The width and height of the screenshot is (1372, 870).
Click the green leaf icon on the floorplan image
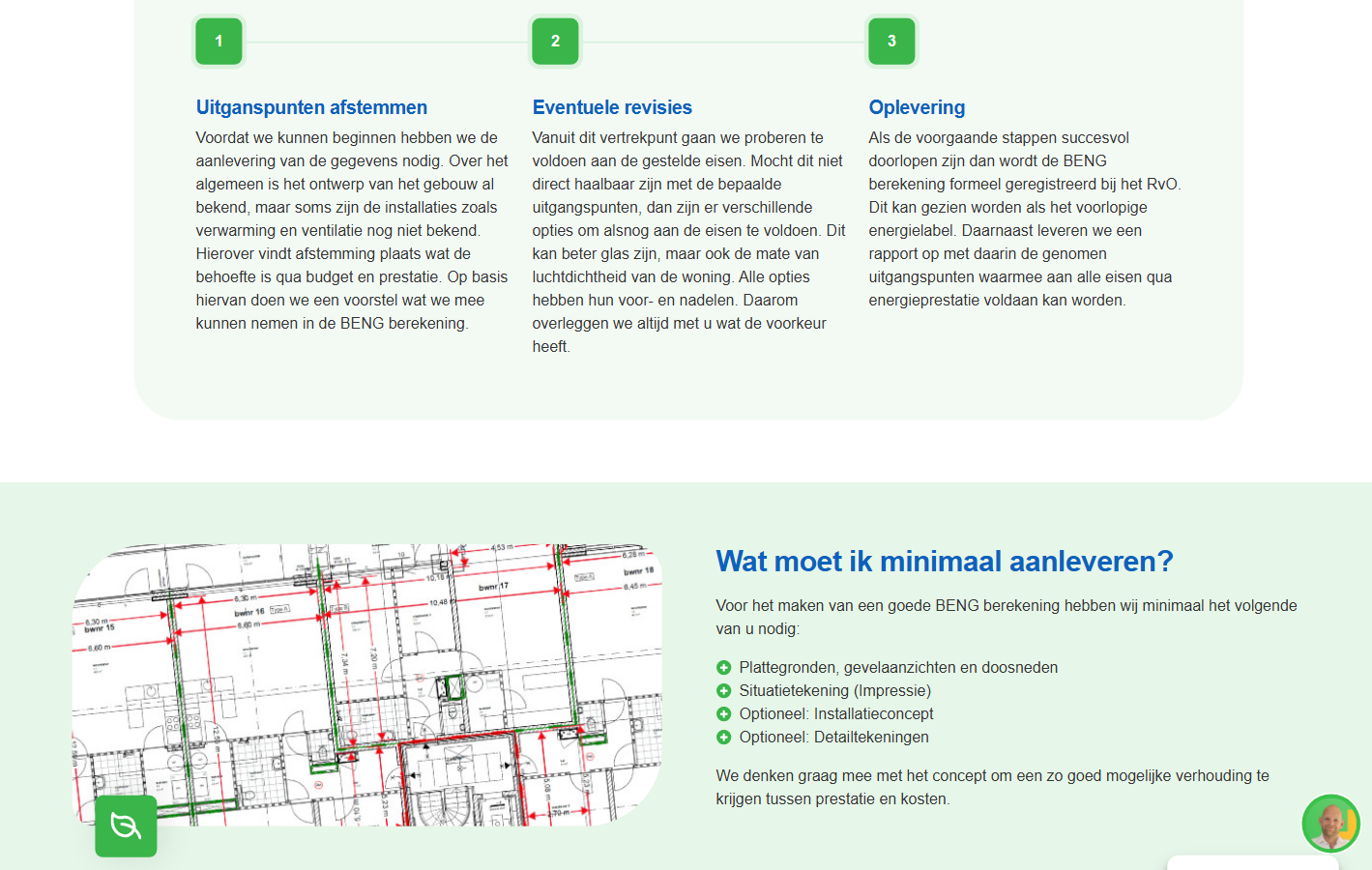pos(126,826)
